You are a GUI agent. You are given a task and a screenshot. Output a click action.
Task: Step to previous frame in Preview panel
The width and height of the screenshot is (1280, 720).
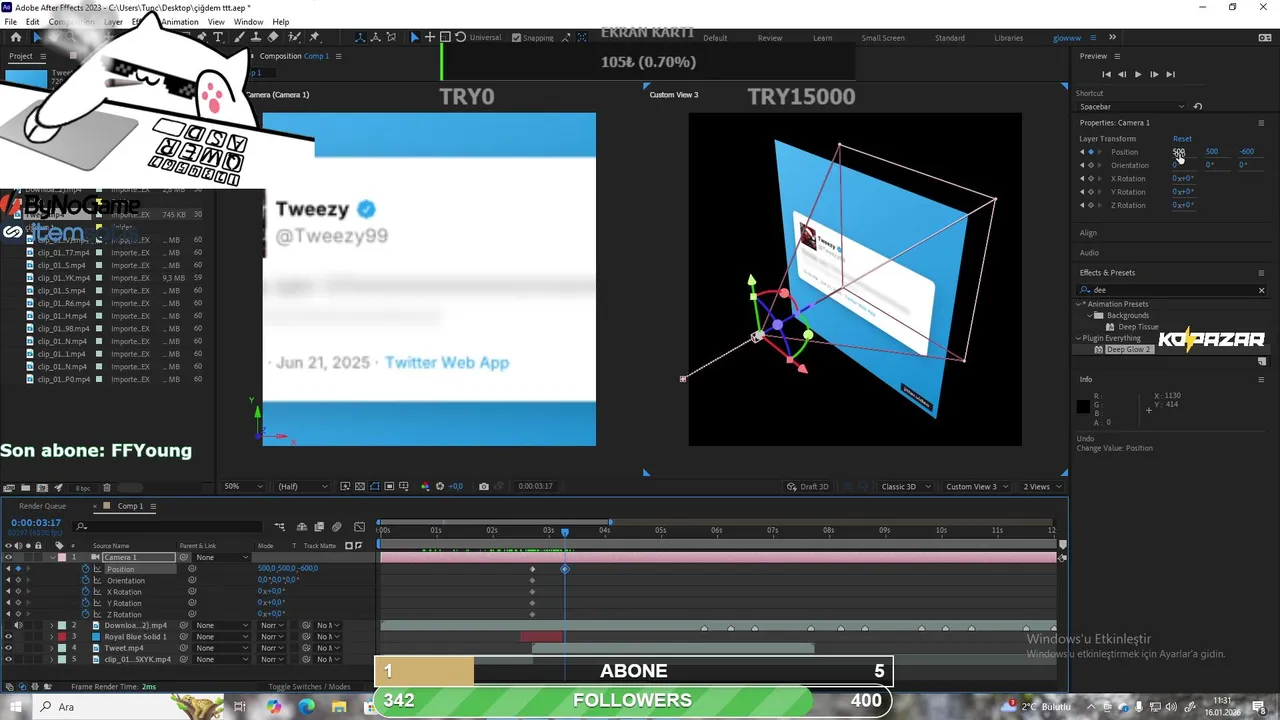coord(1122,74)
